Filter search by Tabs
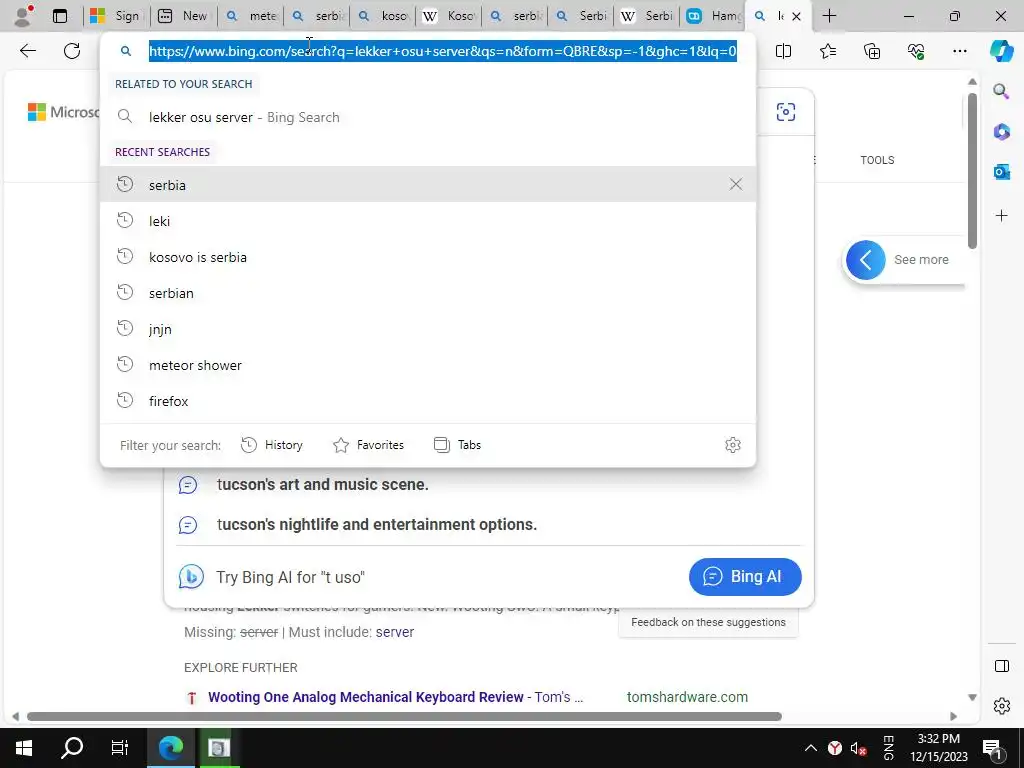1024x768 pixels. point(457,445)
